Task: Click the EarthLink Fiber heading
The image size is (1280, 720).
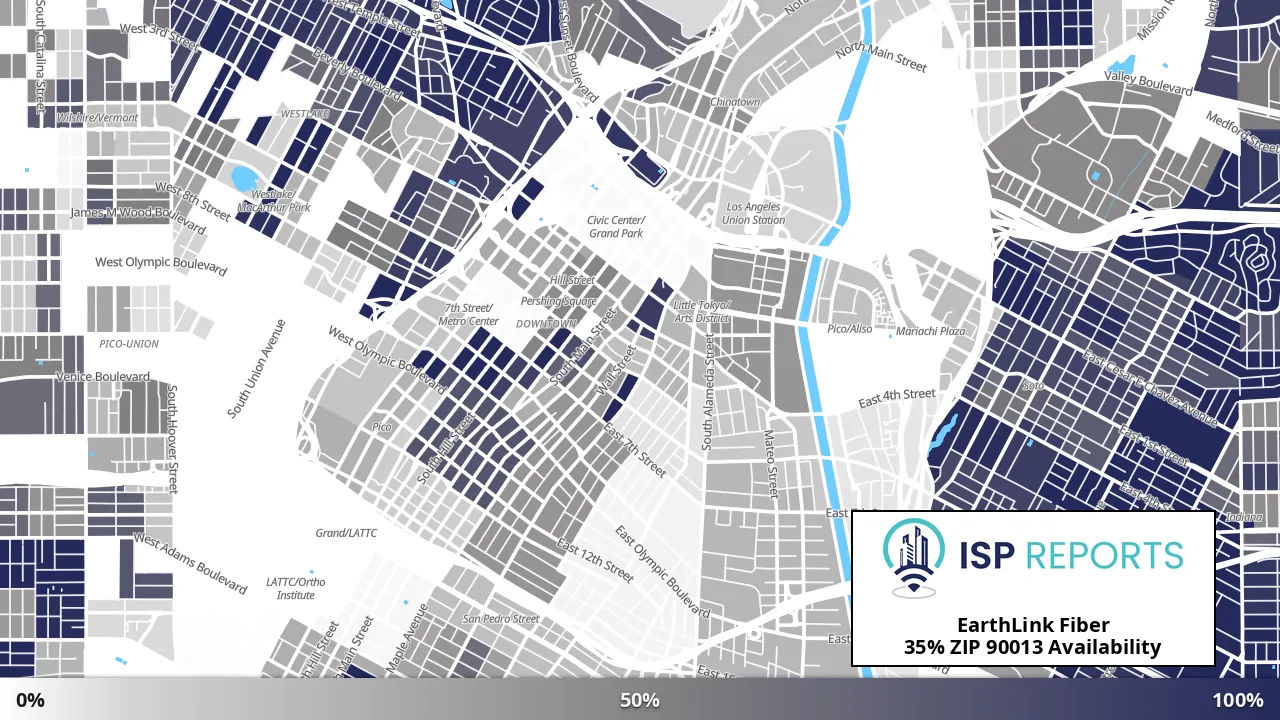Action: [1033, 625]
